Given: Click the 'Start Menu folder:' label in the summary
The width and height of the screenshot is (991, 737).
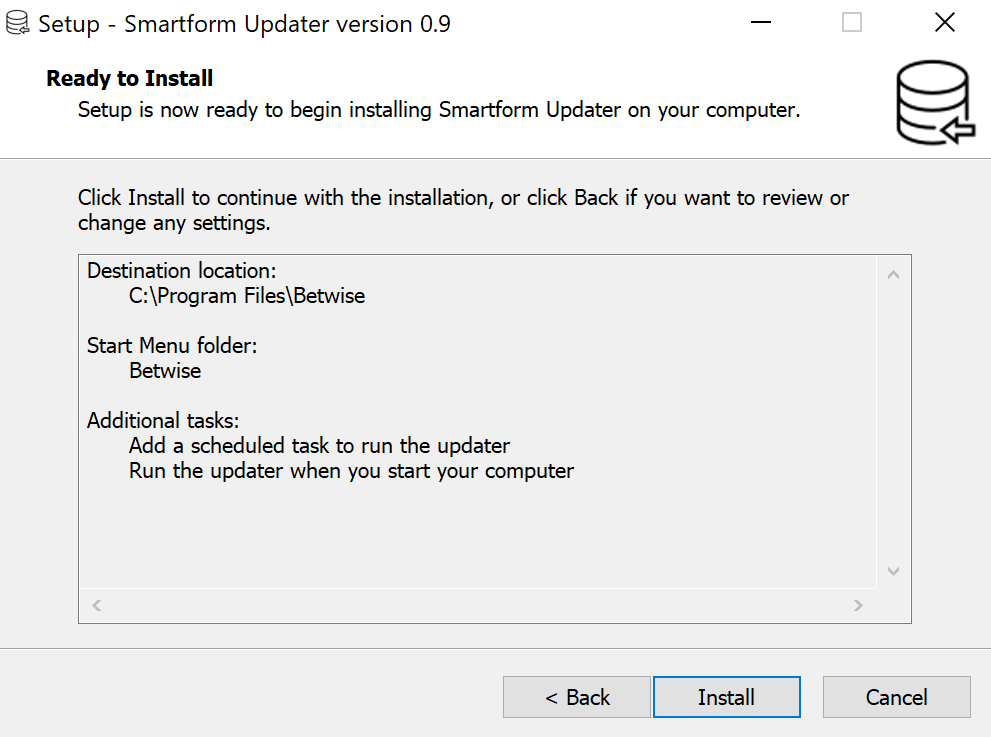Looking at the screenshot, I should click(x=172, y=346).
